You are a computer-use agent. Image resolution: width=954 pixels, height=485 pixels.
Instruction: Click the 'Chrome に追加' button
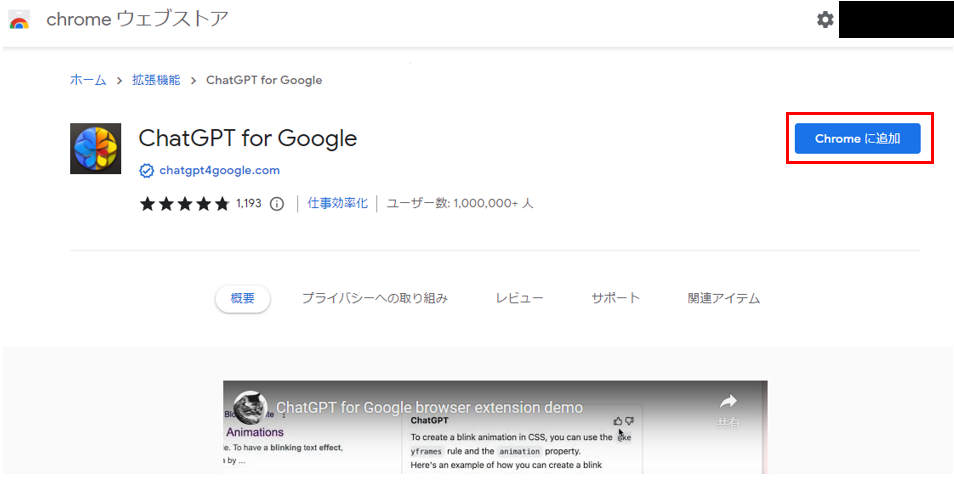(x=857, y=139)
